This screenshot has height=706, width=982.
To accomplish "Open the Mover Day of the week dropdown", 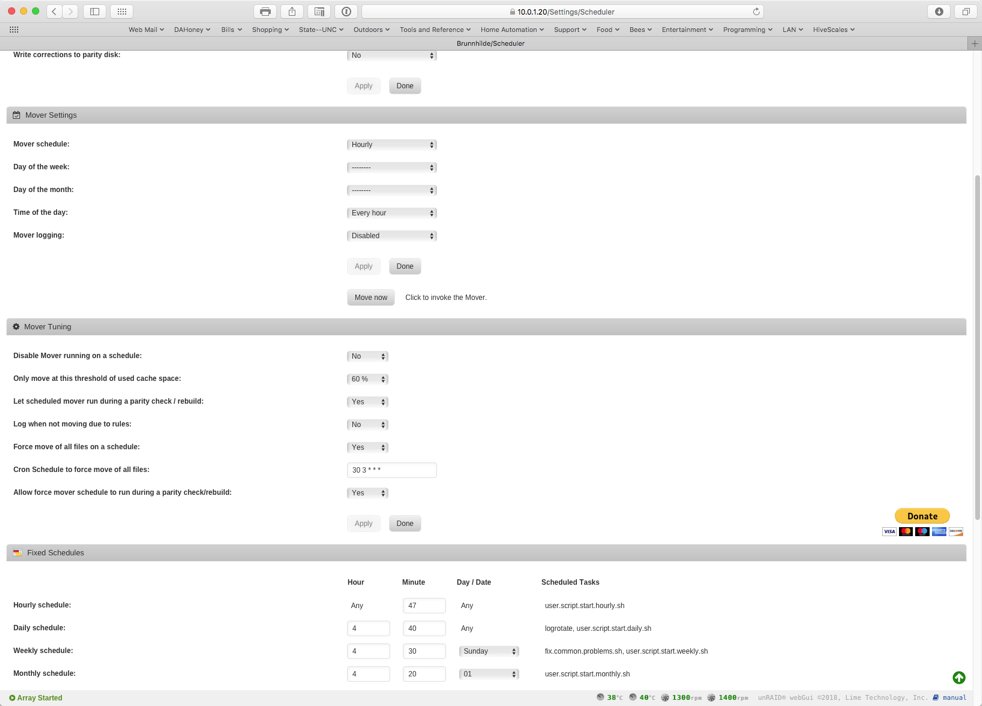I will [392, 167].
